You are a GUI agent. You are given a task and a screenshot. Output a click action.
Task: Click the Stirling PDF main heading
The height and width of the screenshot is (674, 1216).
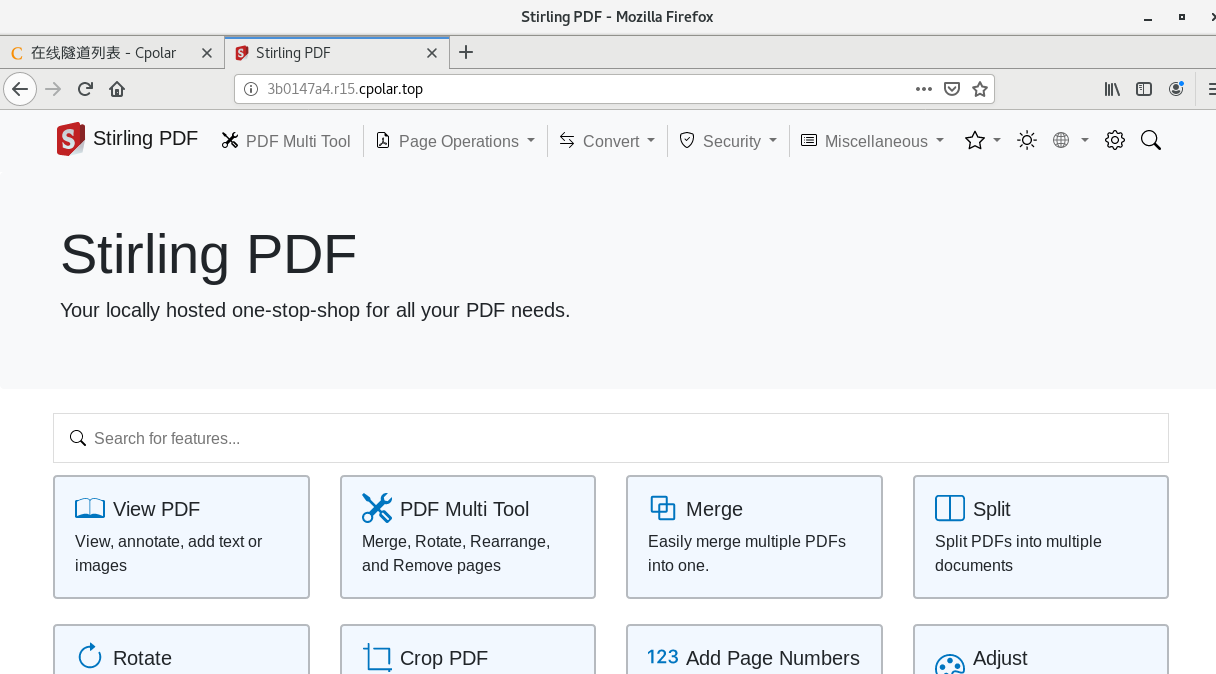click(x=208, y=254)
